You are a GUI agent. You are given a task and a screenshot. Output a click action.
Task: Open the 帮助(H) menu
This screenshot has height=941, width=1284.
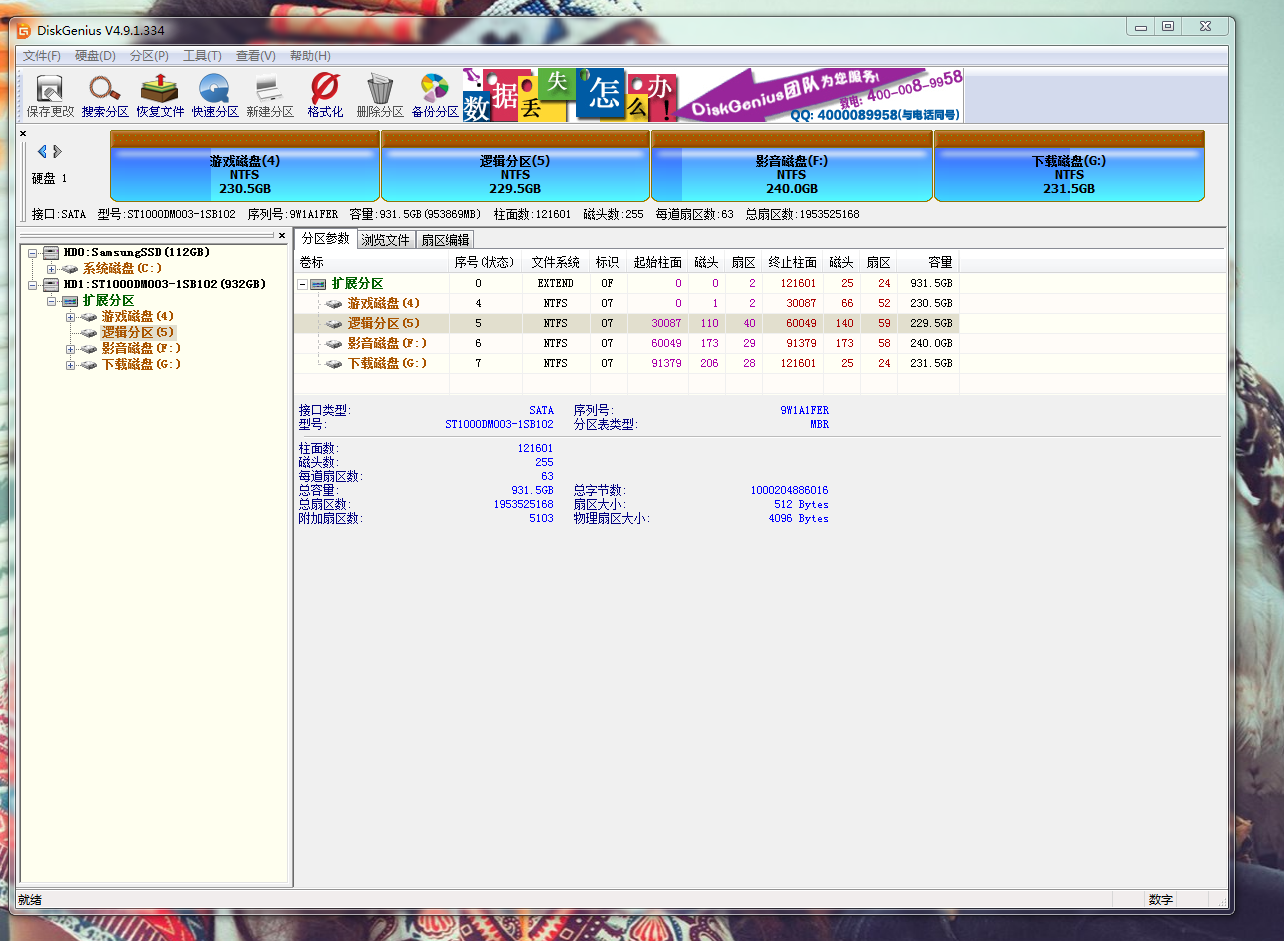click(310, 56)
